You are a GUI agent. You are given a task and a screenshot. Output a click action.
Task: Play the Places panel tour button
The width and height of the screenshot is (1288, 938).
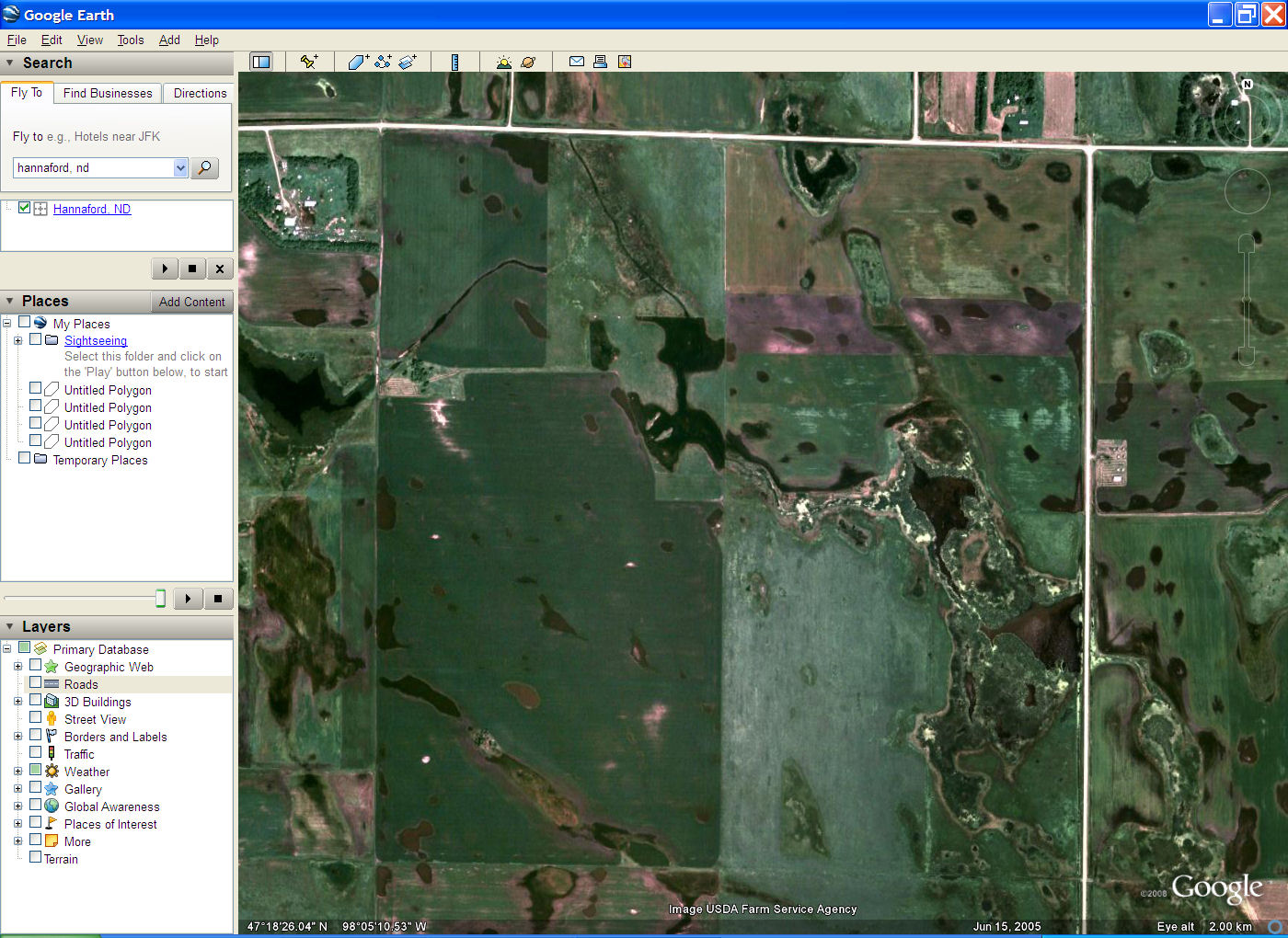(188, 599)
